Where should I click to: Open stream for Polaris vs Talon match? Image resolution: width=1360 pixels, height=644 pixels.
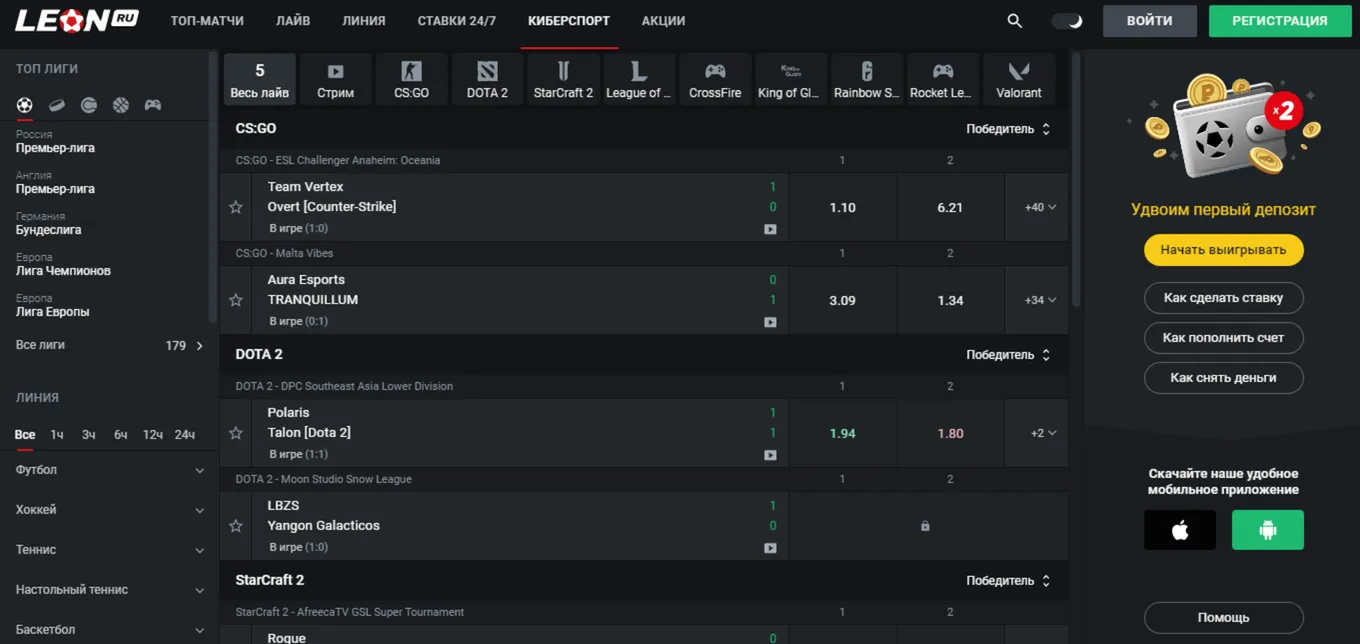tap(770, 455)
